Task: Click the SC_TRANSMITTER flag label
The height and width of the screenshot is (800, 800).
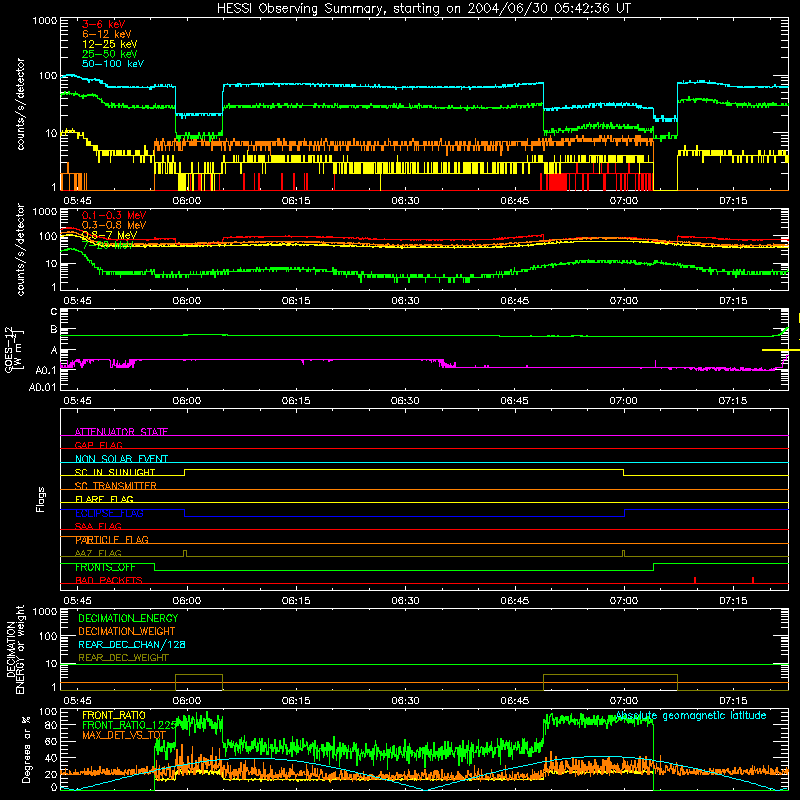Action: (115, 486)
